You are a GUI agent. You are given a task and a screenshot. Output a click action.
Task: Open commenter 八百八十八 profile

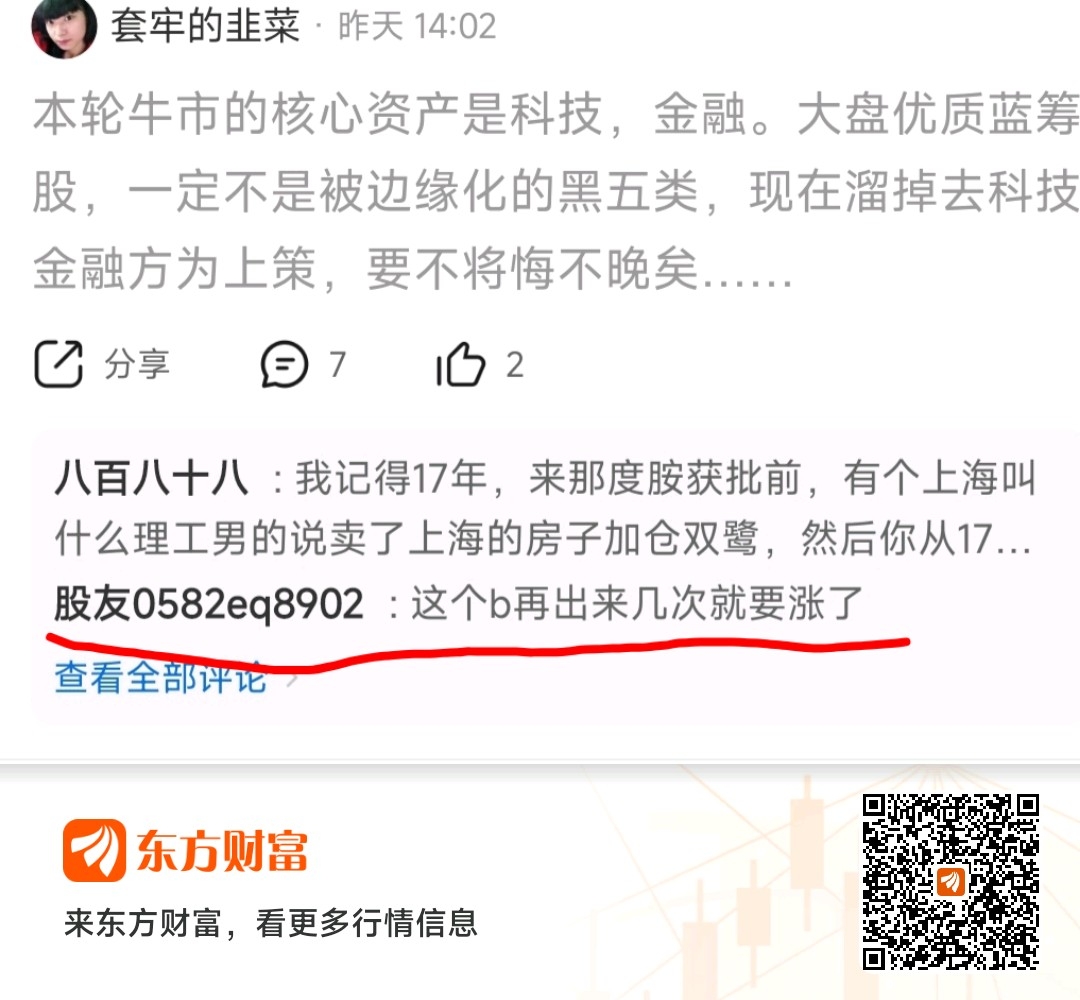pos(152,477)
